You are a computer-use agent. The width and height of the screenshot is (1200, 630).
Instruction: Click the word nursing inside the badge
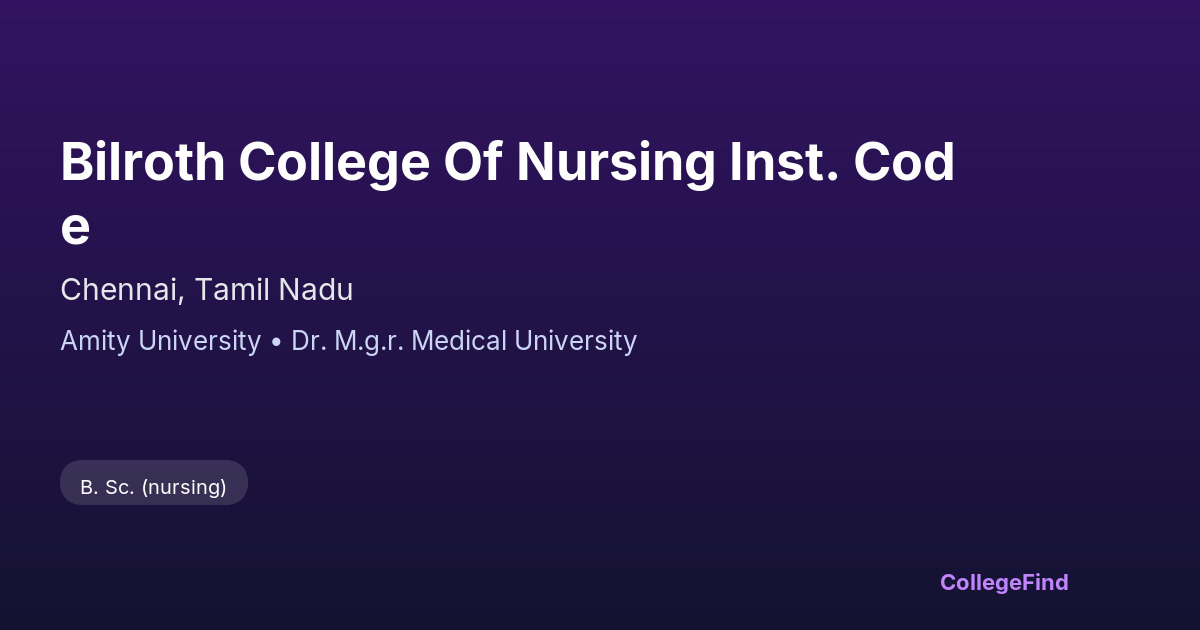click(184, 488)
